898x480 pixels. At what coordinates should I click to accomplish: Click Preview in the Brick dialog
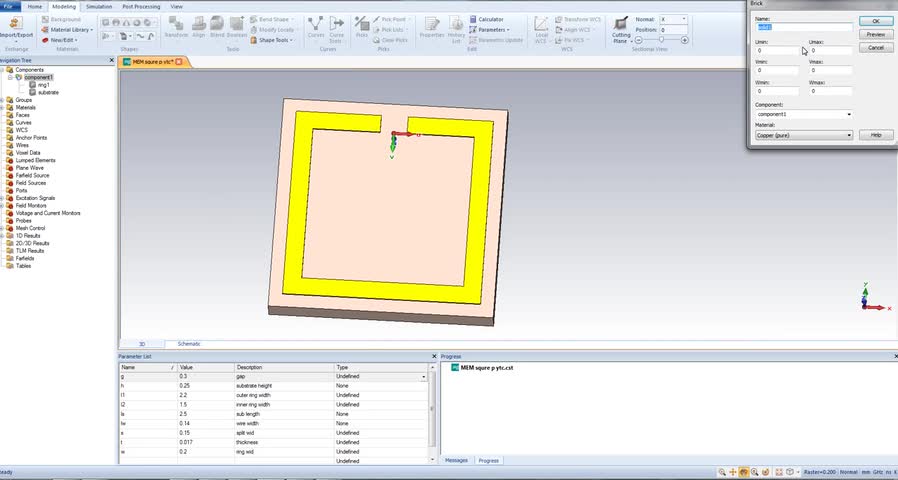point(876,34)
